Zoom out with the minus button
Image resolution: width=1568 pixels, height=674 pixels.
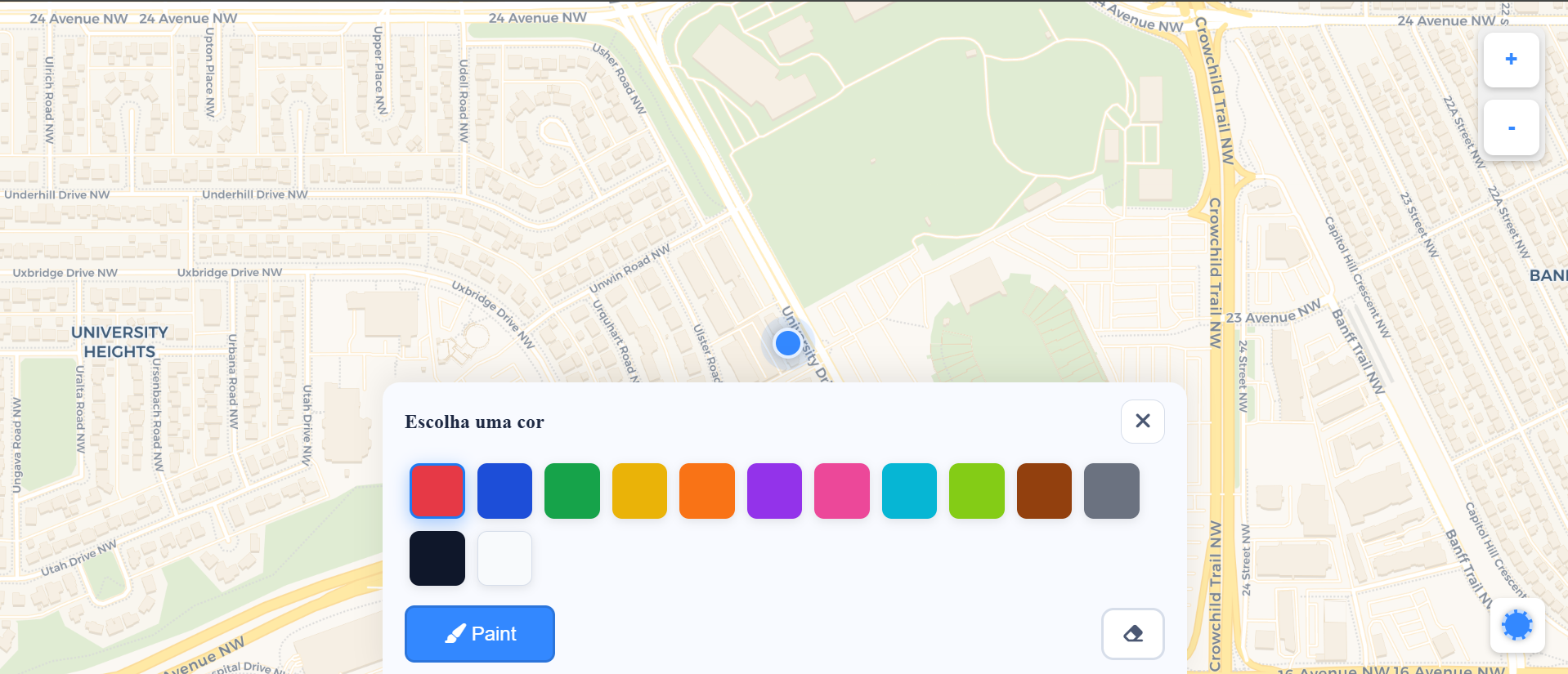[1511, 127]
